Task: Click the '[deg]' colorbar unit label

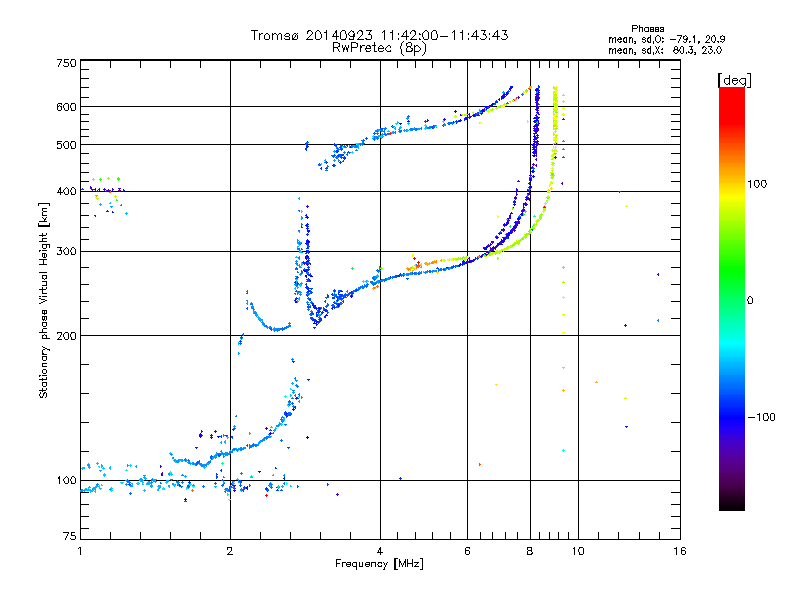Action: (x=734, y=80)
